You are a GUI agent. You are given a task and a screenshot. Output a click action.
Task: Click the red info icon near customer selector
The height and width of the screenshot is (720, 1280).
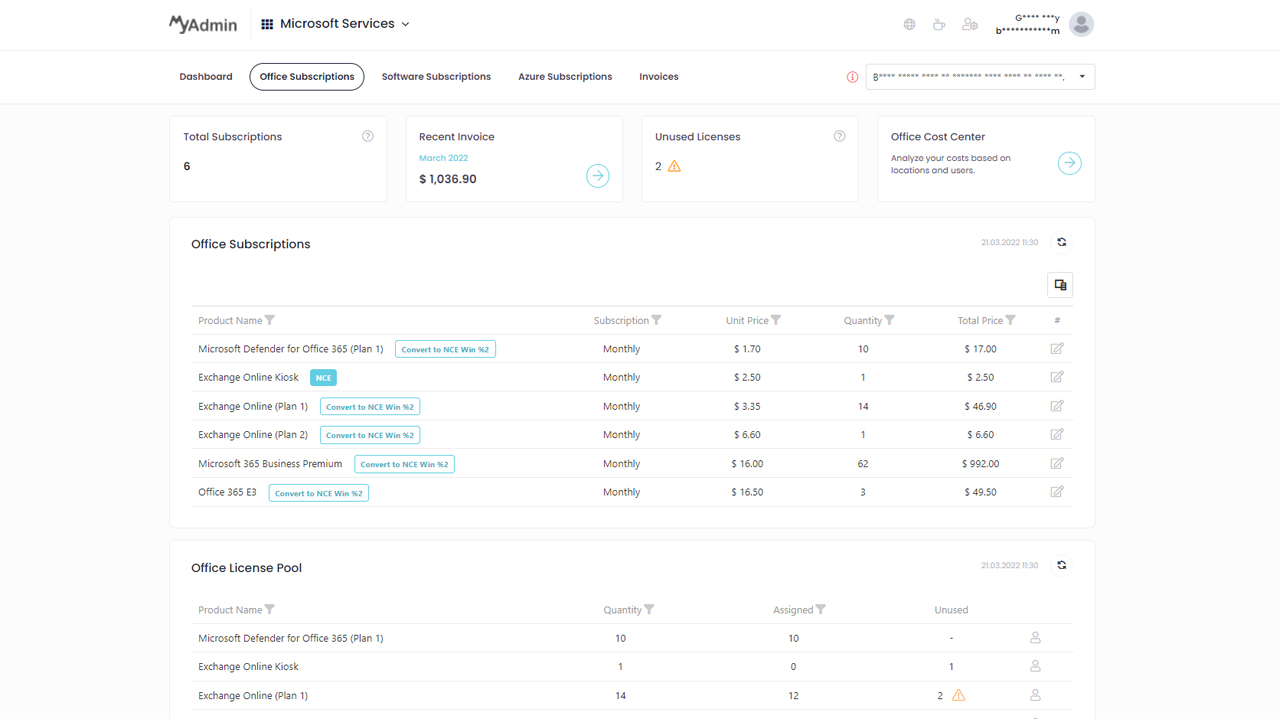[852, 77]
